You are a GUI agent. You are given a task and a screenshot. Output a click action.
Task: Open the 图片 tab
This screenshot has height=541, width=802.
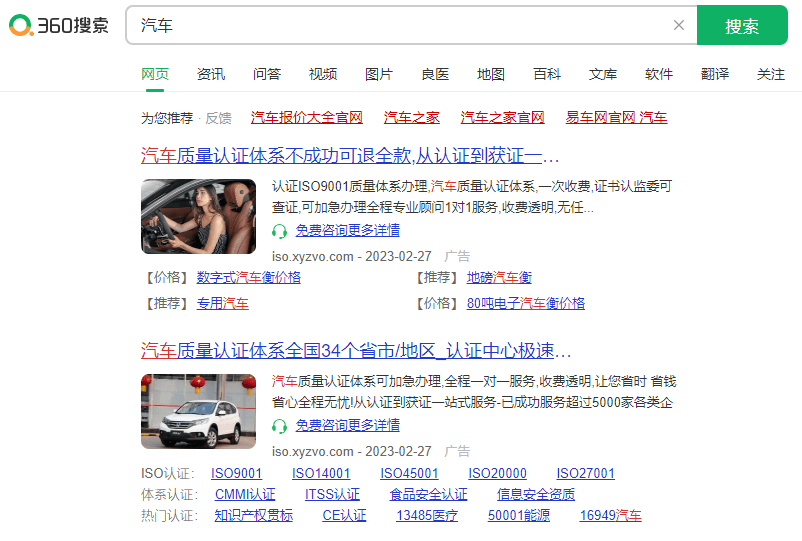[379, 74]
